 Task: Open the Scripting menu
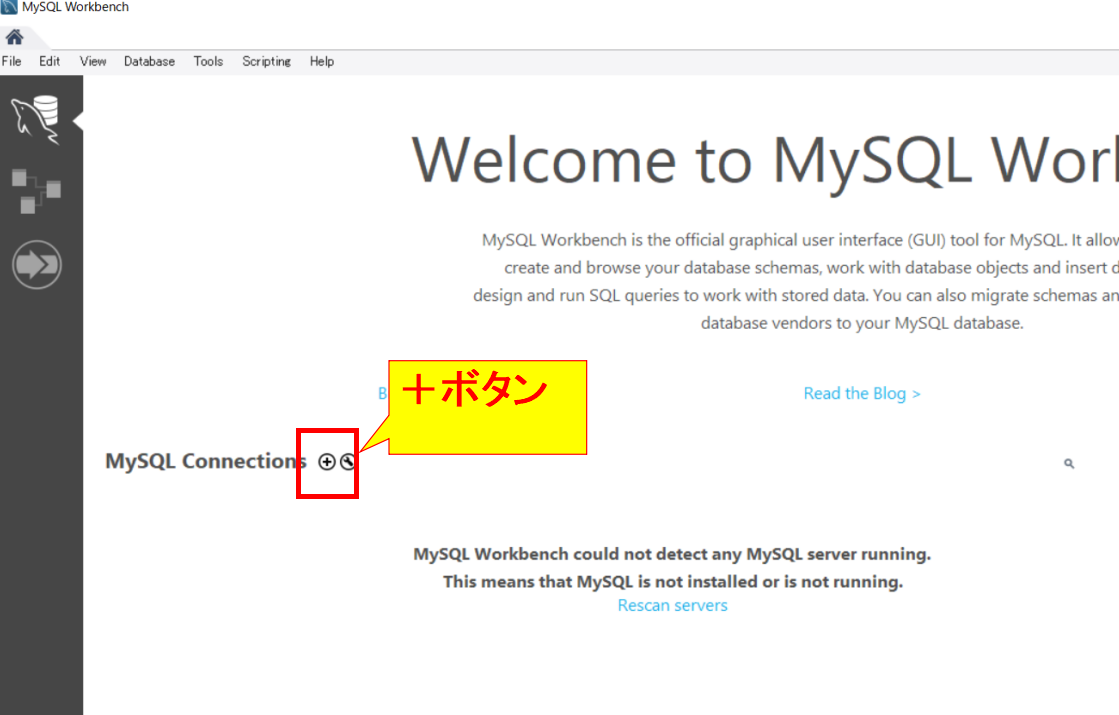[x=266, y=61]
